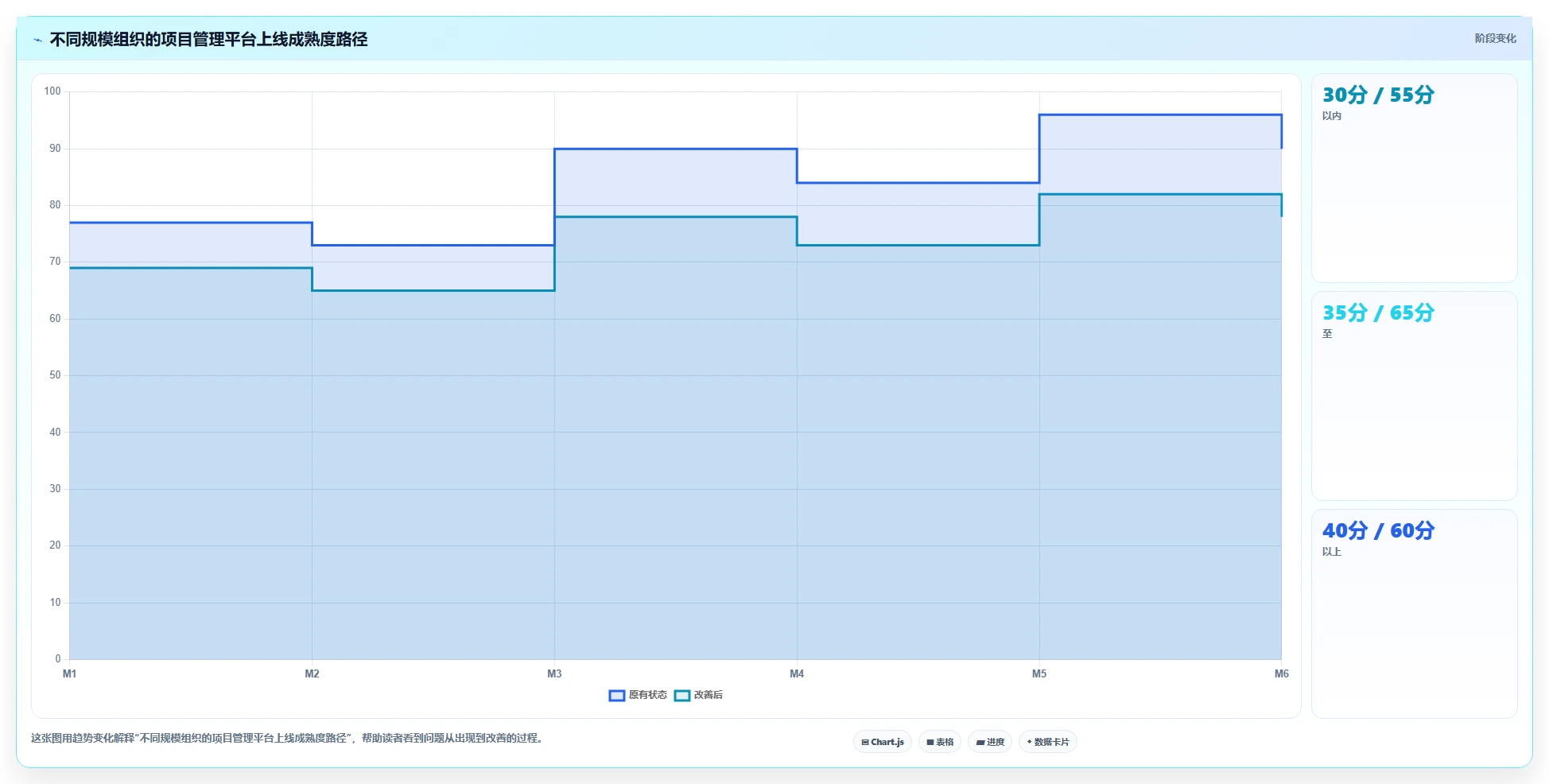Screen dimensions: 1549x784
Task: Toggle the 改善后 legend swatch
Action: coord(682,695)
